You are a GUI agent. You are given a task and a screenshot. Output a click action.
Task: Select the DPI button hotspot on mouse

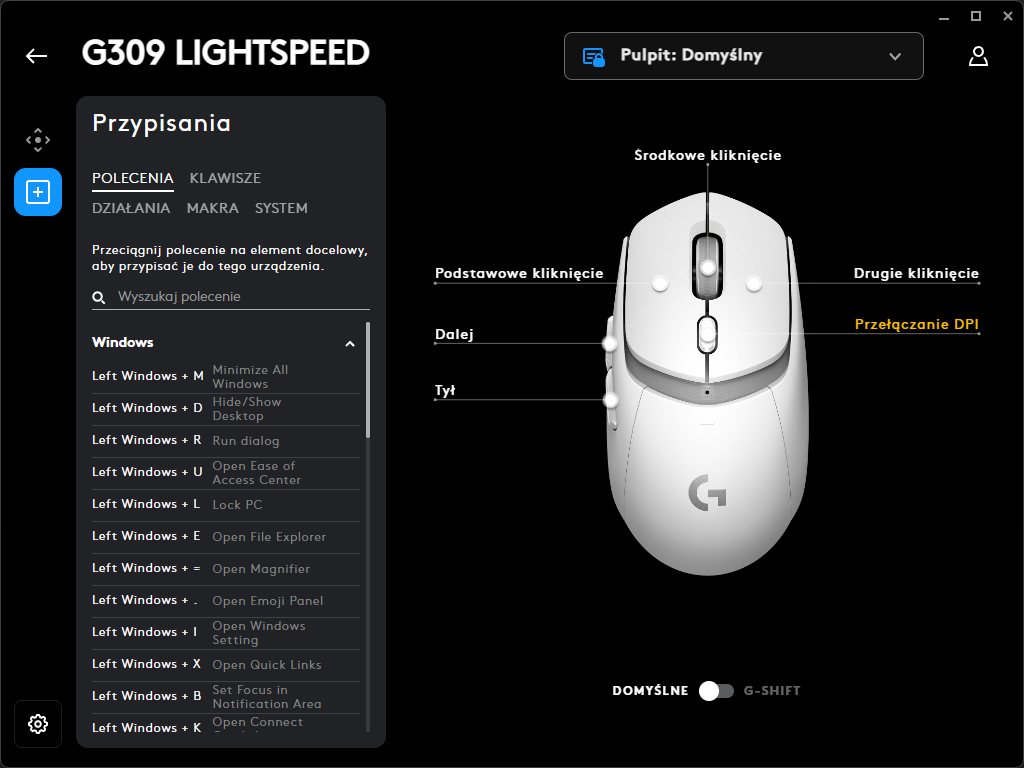[x=707, y=334]
